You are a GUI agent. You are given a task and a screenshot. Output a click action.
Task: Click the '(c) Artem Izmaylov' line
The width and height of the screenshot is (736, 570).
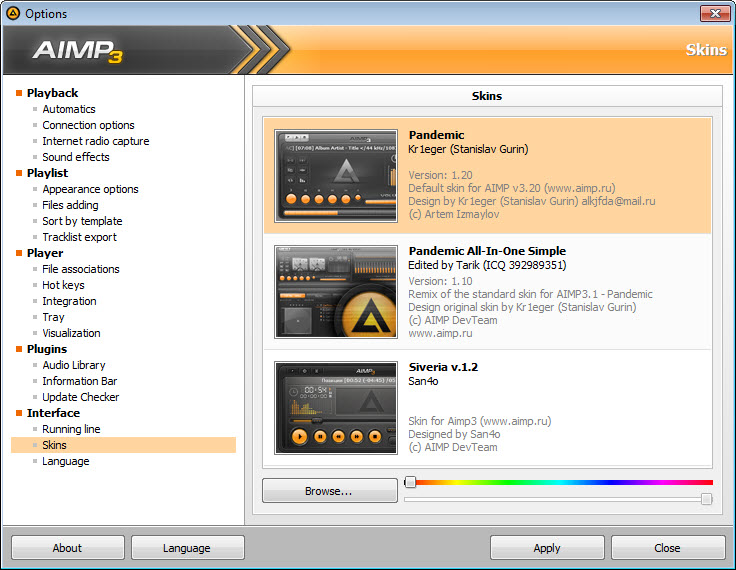pyautogui.click(x=454, y=214)
